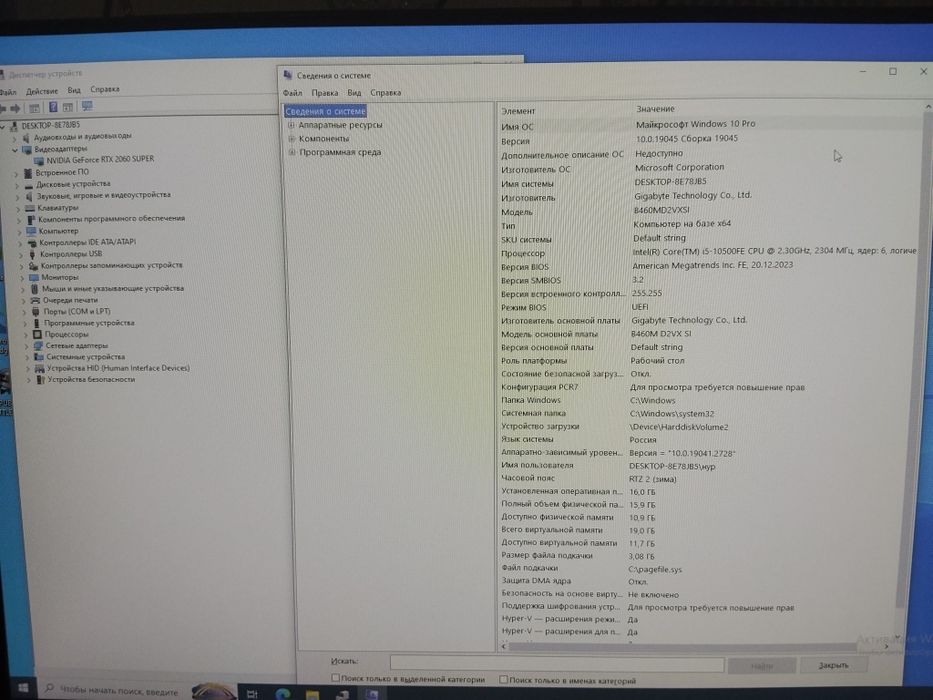The image size is (933, 700).
Task: Collapse the 'Видеоадаптеры' category
Action: click(15, 149)
